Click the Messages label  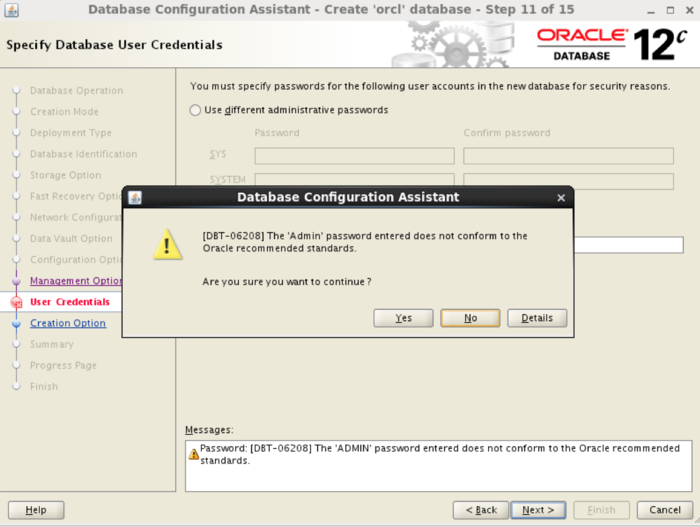pos(209,430)
